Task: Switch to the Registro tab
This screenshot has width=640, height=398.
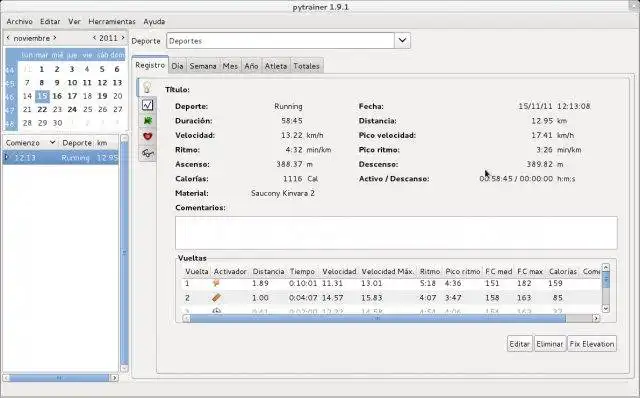Action: (150, 65)
